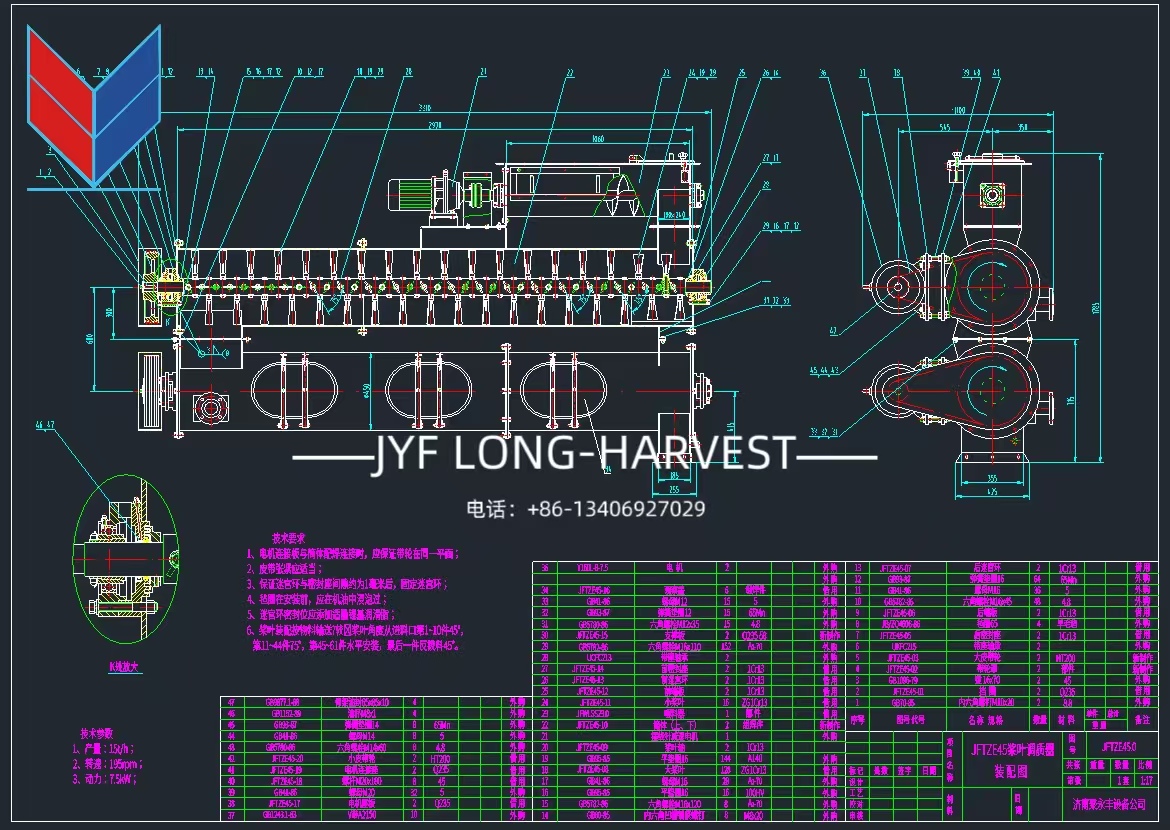
Task: Click the '备注' column header cell
Action: 1142,720
